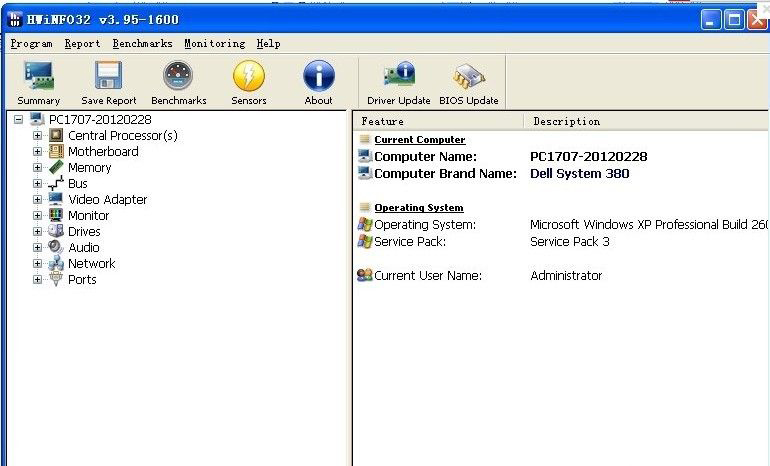Select the Memory module icon
This screenshot has height=466, width=770.
[56, 167]
